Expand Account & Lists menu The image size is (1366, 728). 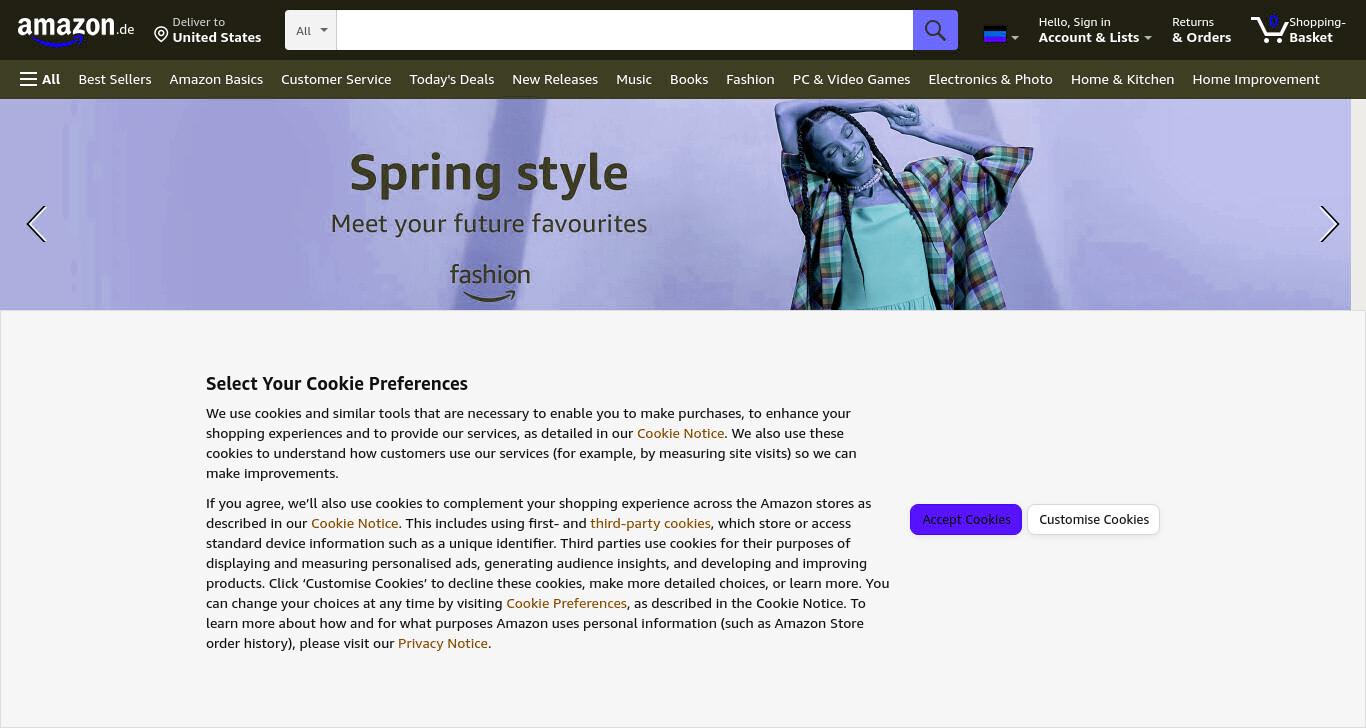pyautogui.click(x=1095, y=30)
